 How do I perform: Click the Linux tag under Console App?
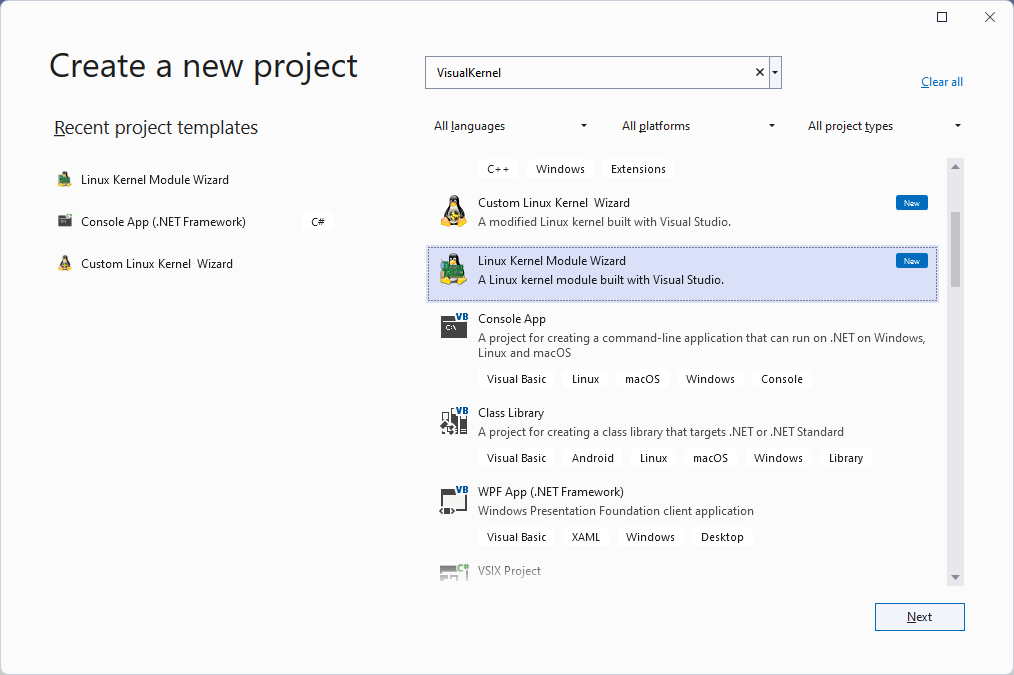[x=585, y=379]
